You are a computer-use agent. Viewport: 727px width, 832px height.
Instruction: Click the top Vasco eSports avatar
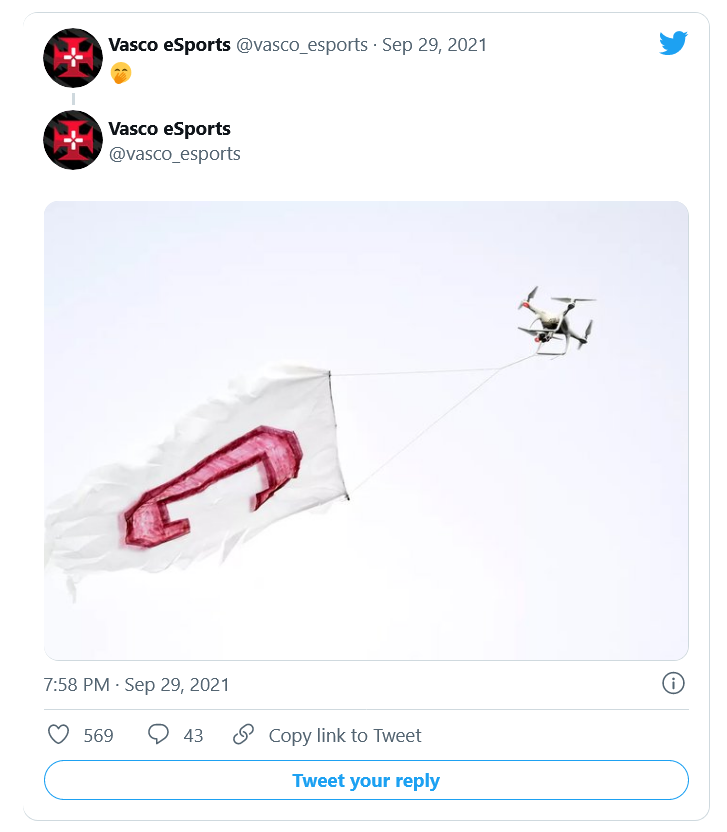pyautogui.click(x=73, y=58)
